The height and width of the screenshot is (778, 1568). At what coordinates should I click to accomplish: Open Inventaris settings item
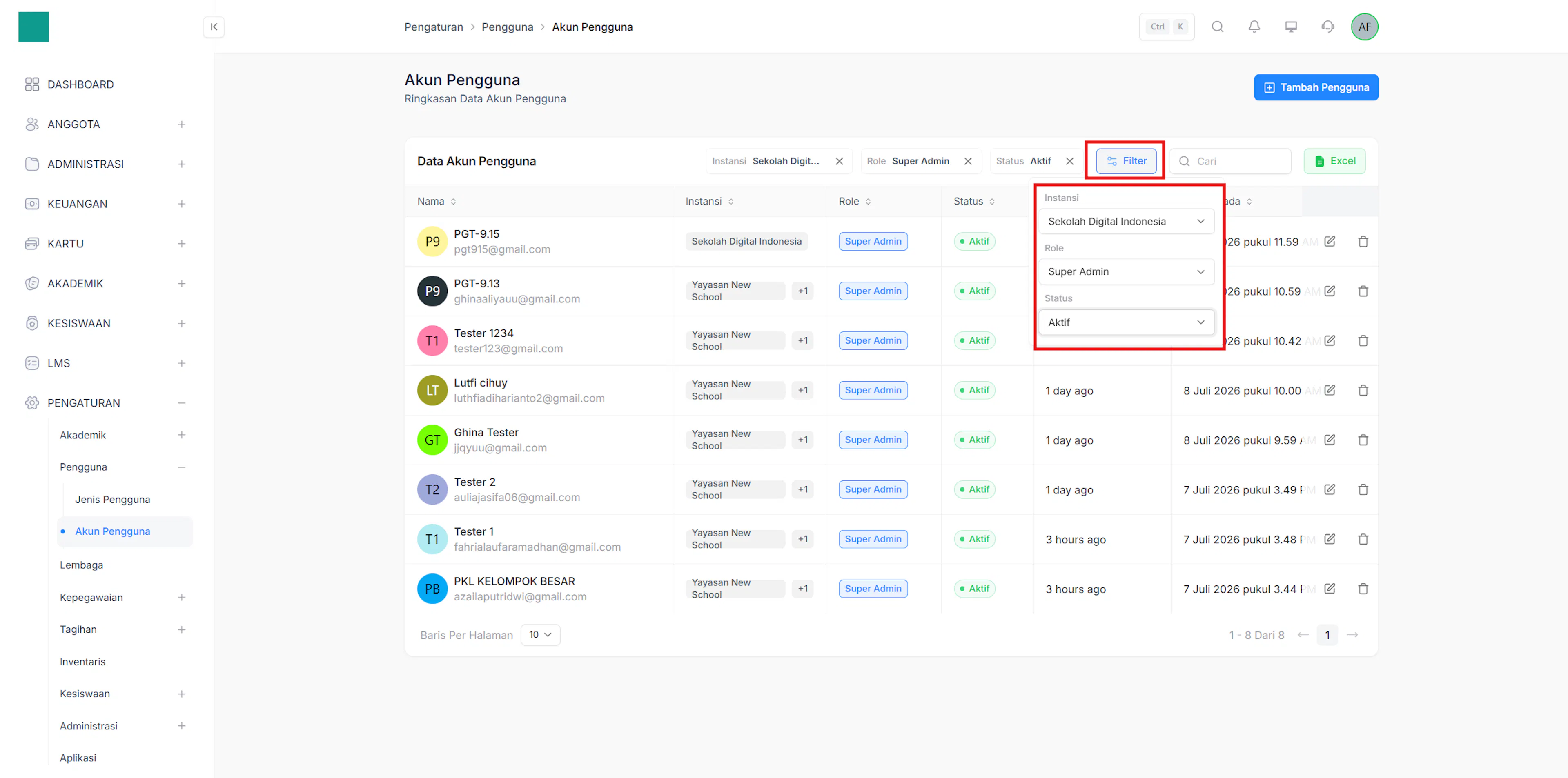tap(82, 662)
